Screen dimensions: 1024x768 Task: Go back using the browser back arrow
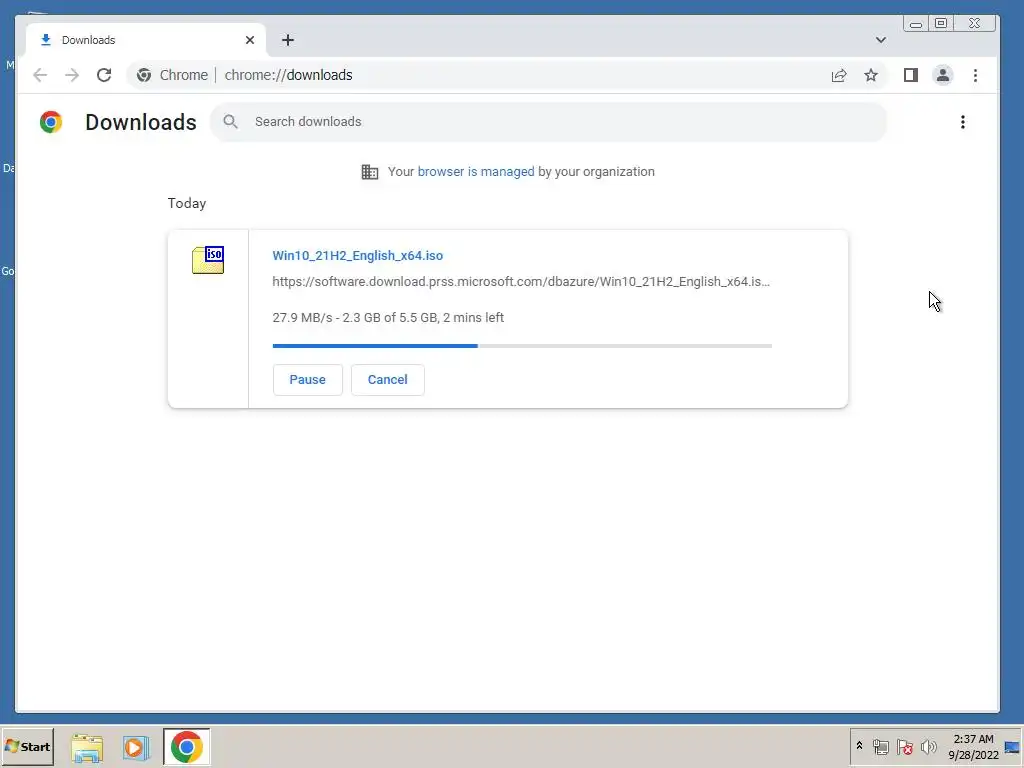point(40,75)
